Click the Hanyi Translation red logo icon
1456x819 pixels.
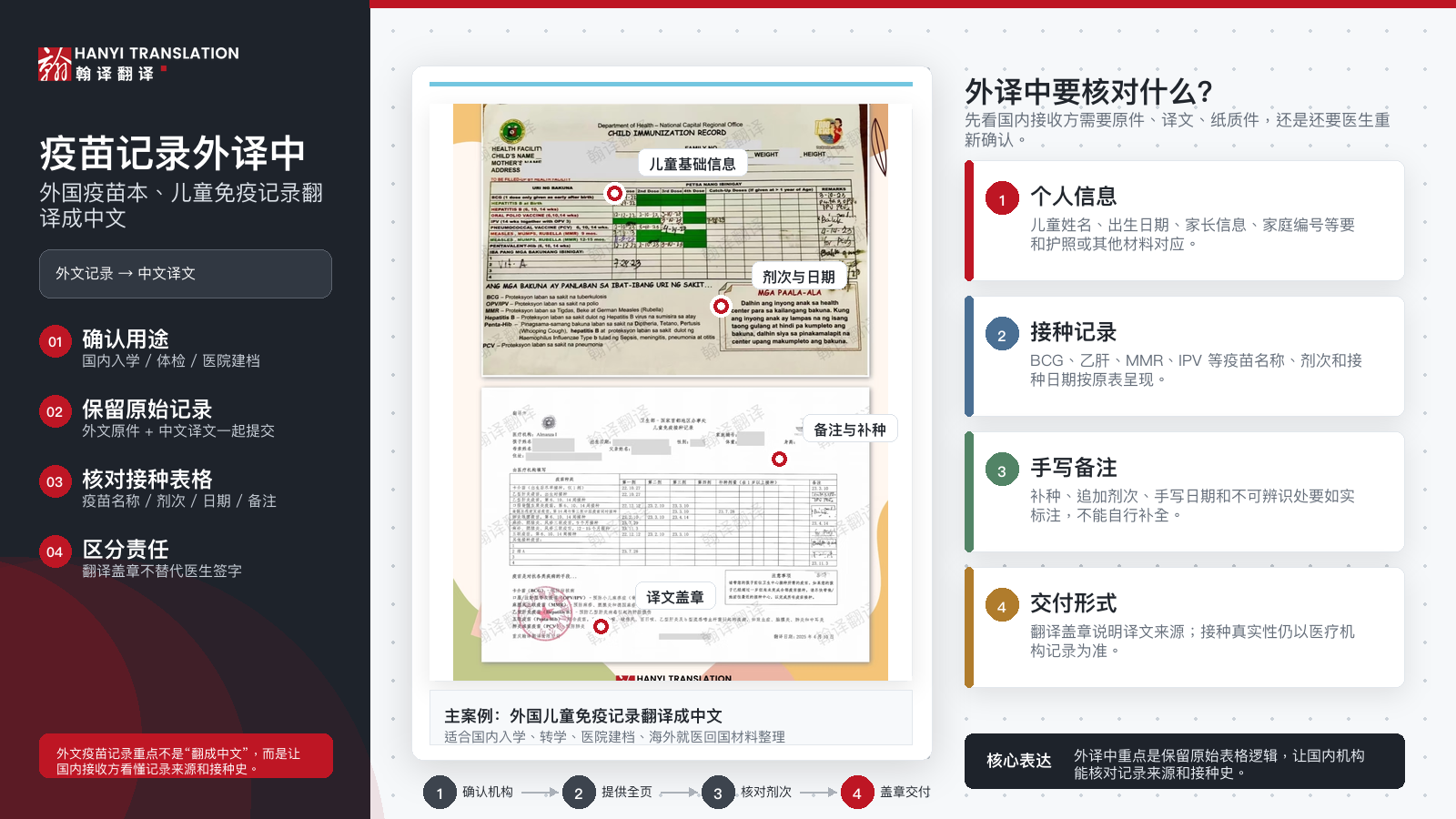[x=55, y=64]
